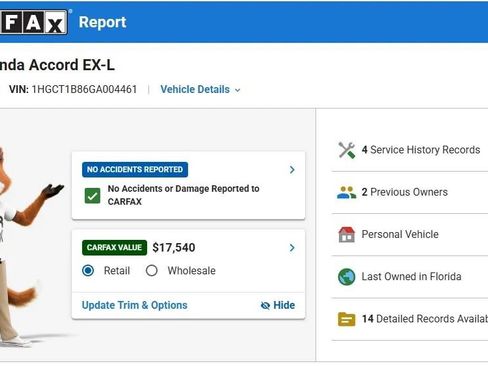Click the CARFAX logo in the header
Screen dimensions: 488x366
click(x=33, y=22)
